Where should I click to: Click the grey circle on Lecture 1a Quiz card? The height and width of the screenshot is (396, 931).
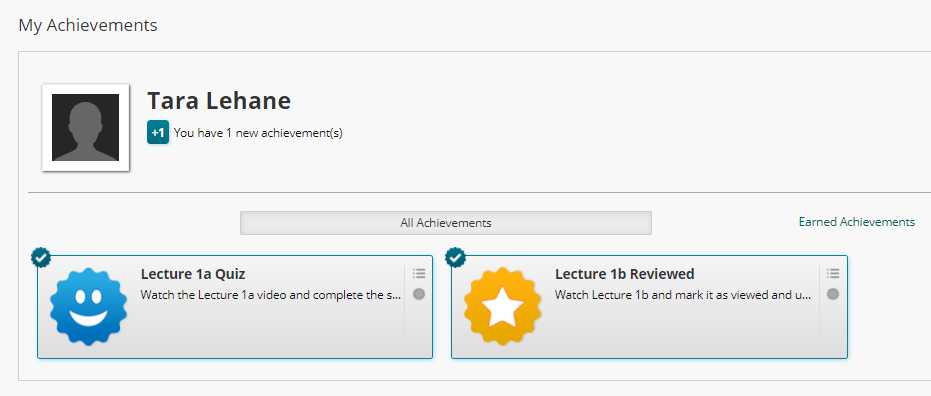click(x=419, y=294)
